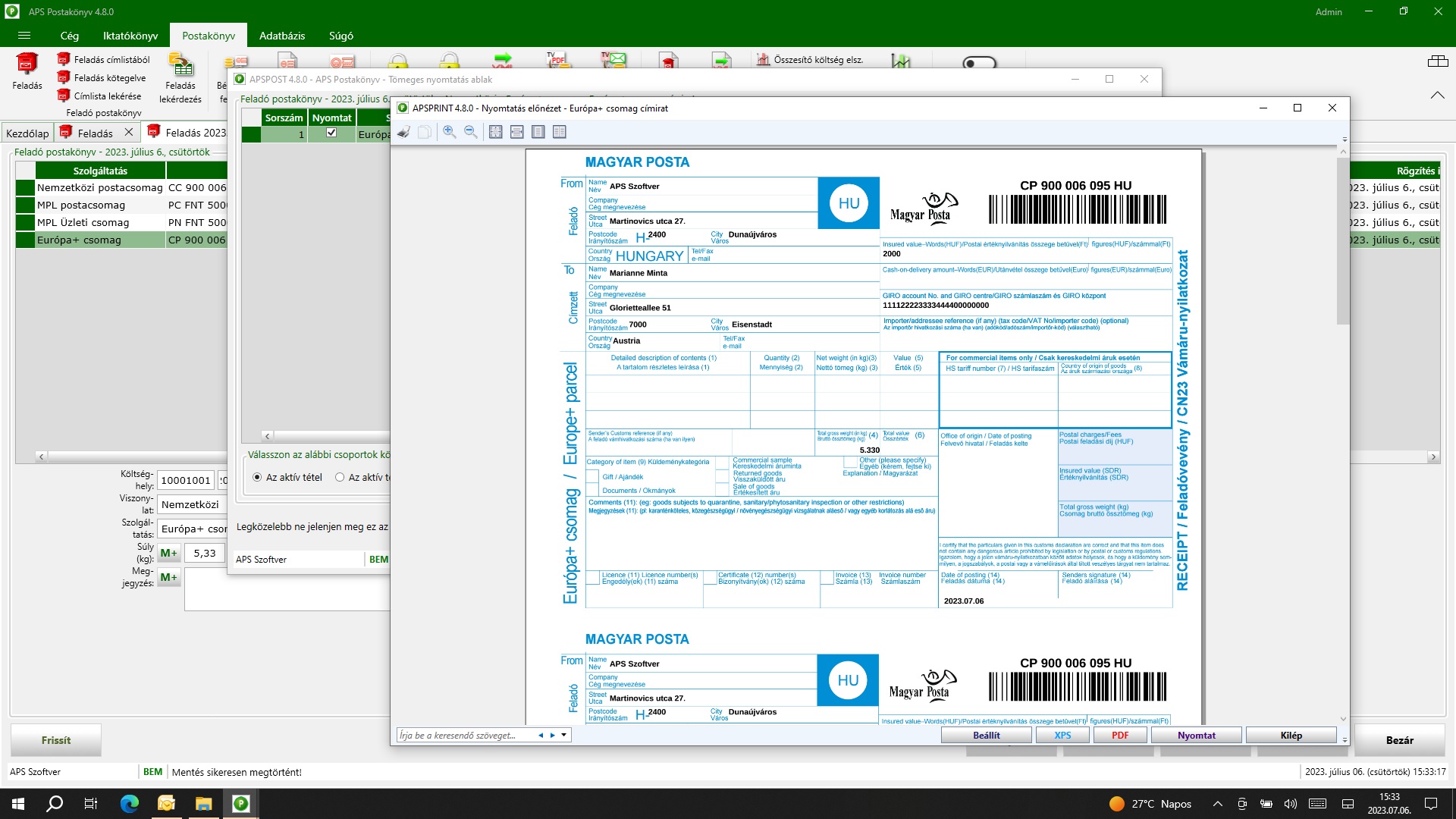Show hidden system tray icons
The width and height of the screenshot is (1456, 819).
click(1218, 804)
